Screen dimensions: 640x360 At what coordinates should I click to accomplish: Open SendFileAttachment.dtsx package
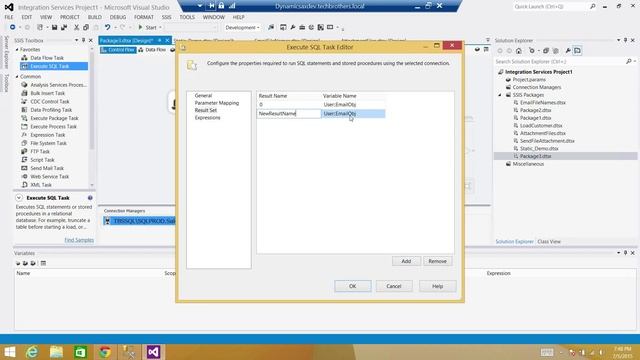click(x=547, y=141)
